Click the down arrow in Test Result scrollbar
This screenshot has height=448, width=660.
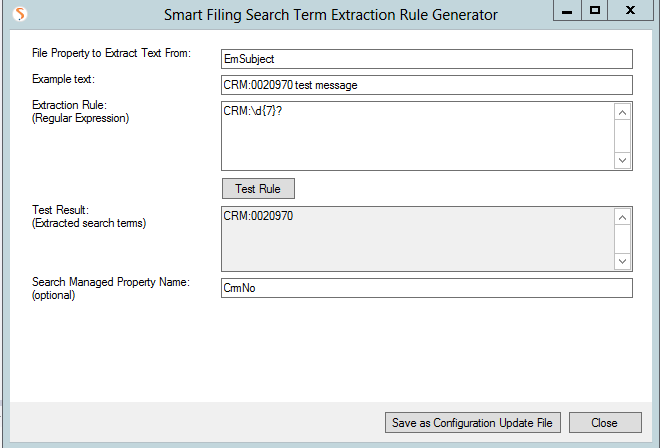click(x=623, y=261)
